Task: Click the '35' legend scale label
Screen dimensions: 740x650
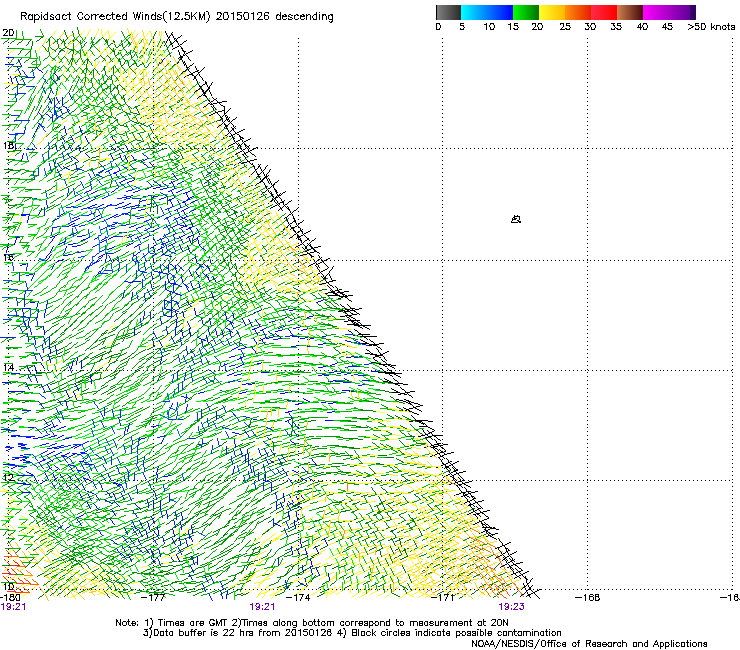Action: (x=616, y=27)
